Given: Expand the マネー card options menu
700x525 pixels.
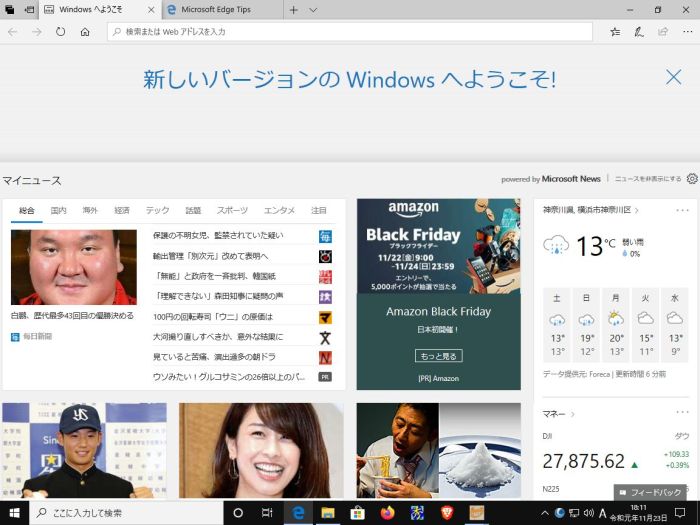Looking at the screenshot, I should (x=682, y=413).
